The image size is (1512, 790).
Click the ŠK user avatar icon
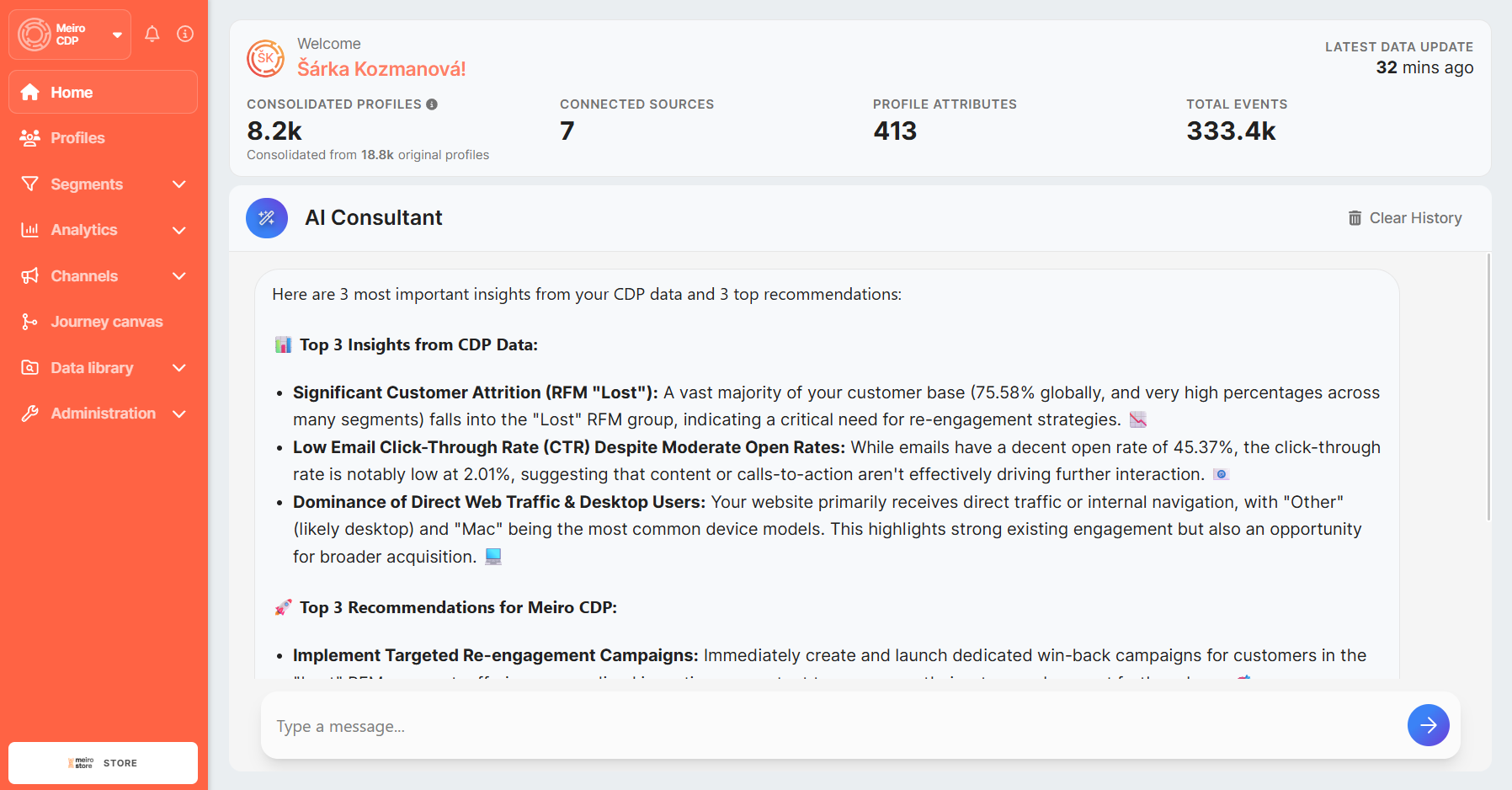265,58
